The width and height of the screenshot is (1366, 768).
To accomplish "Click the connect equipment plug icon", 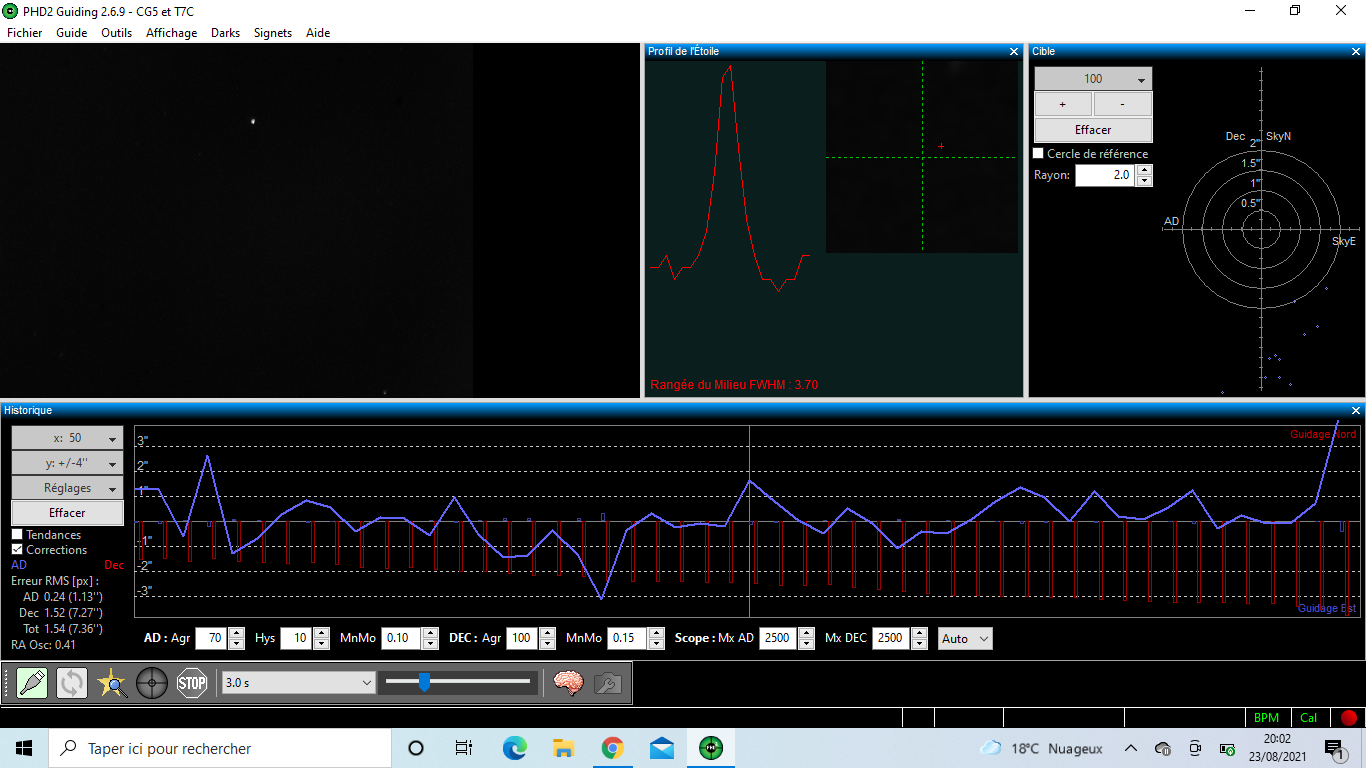I will 32,683.
